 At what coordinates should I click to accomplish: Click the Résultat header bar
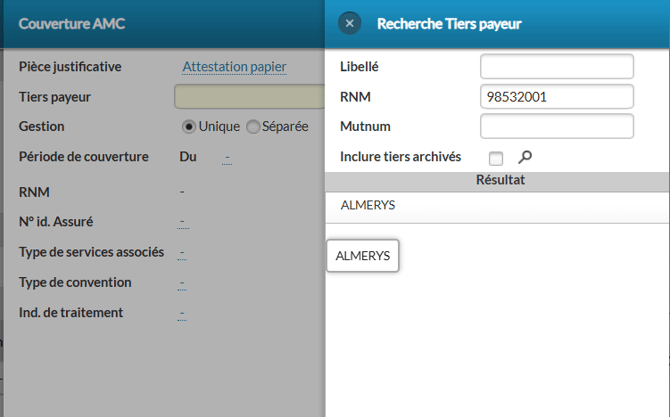(x=500, y=180)
